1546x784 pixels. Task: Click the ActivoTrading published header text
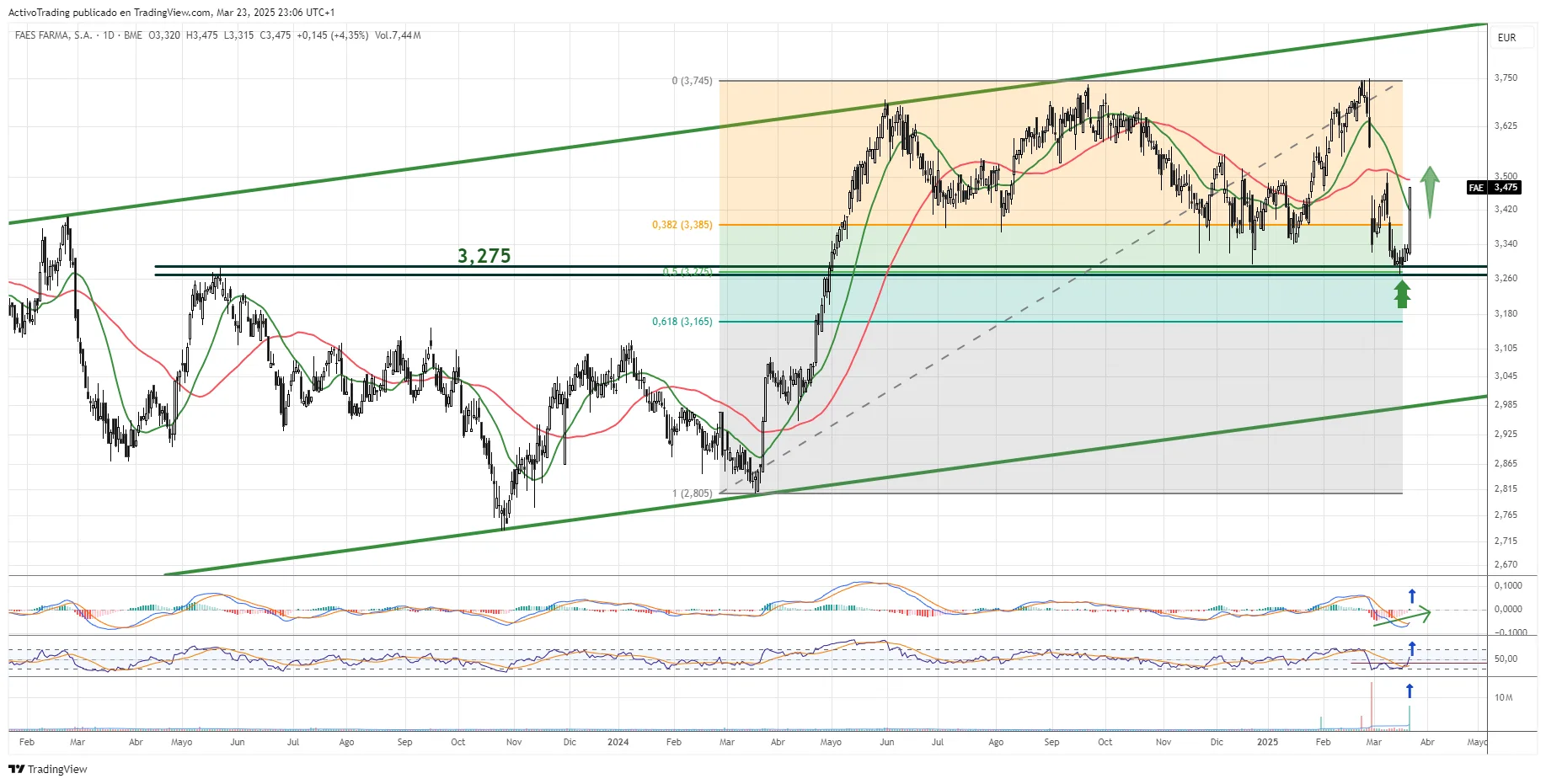pos(171,13)
